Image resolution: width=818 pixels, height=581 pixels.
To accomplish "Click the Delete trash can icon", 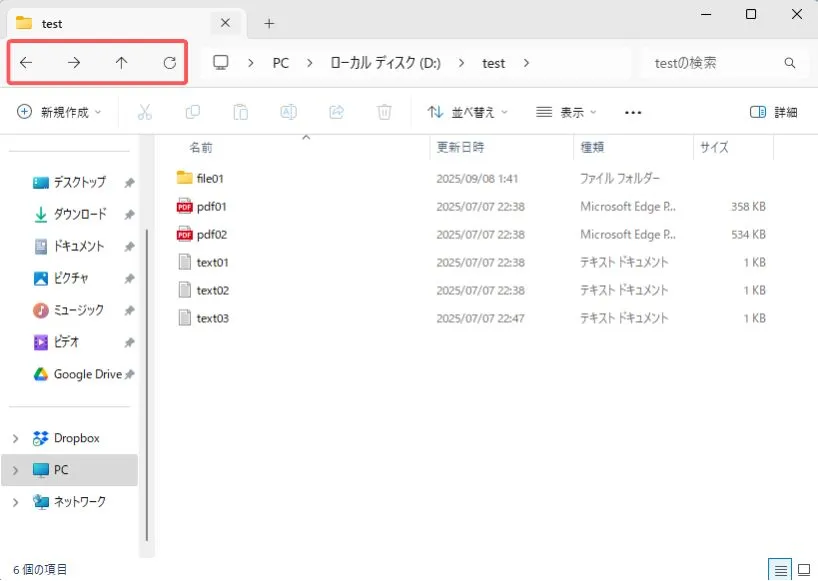I will coord(384,112).
